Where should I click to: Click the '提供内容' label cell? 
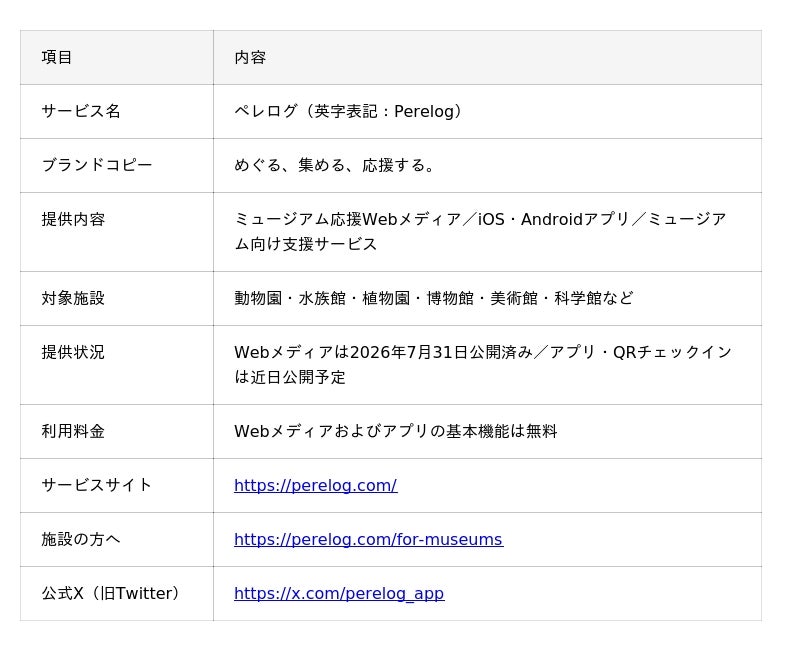click(x=117, y=232)
